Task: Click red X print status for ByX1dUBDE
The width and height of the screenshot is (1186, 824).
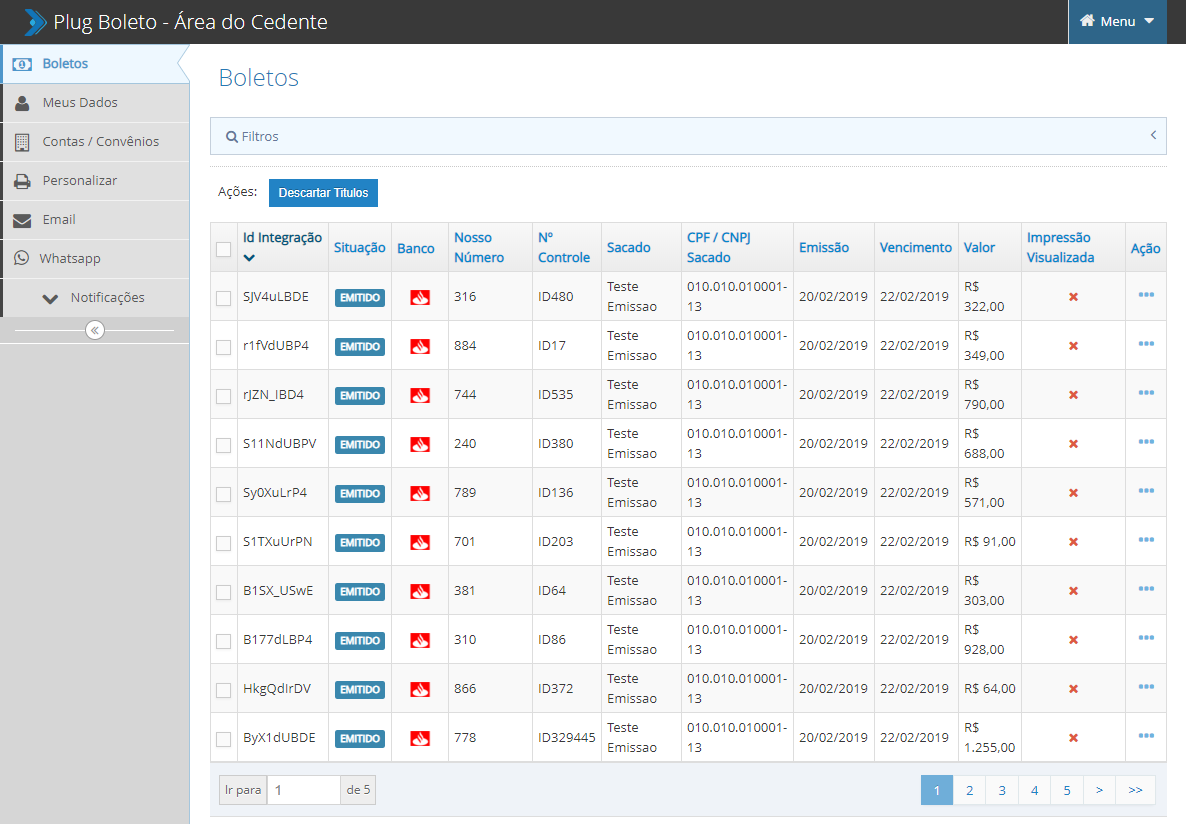Action: click(1073, 738)
